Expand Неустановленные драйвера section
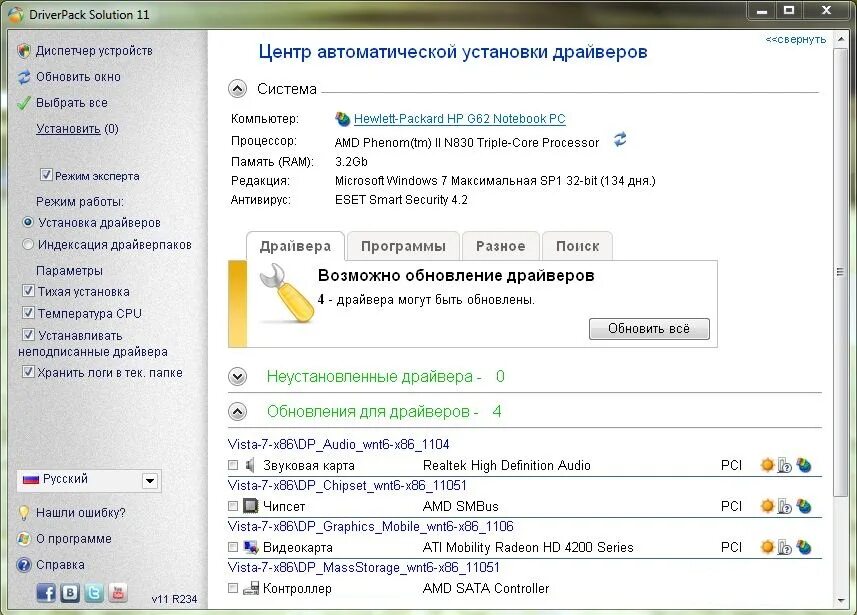857x615 pixels. pyautogui.click(x=237, y=377)
